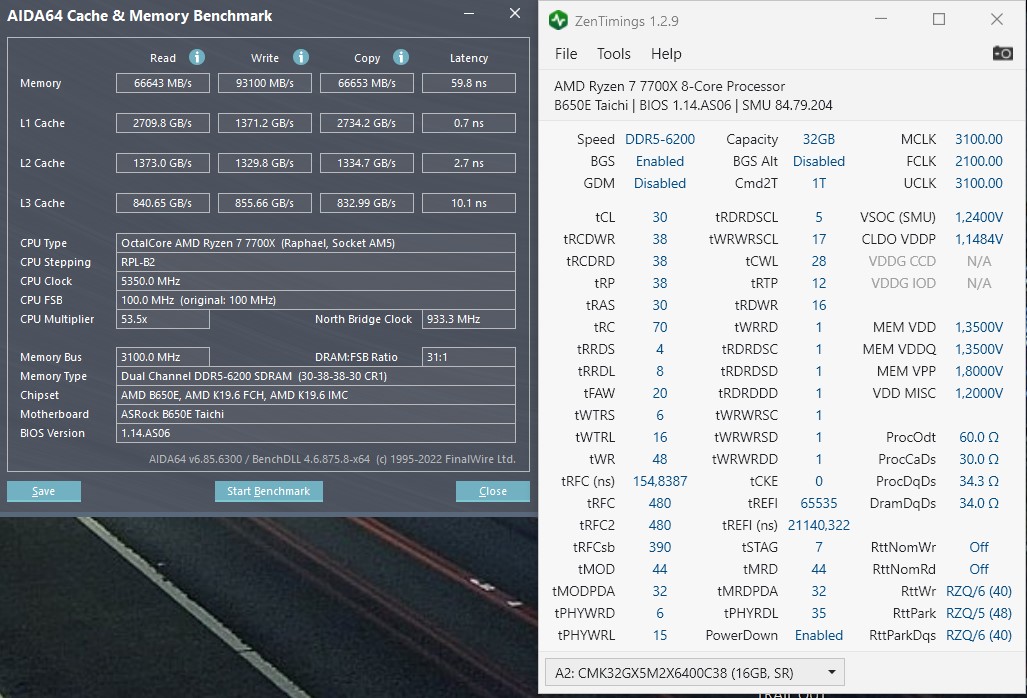
Task: Click the tRC value 70
Action: [x=660, y=327]
